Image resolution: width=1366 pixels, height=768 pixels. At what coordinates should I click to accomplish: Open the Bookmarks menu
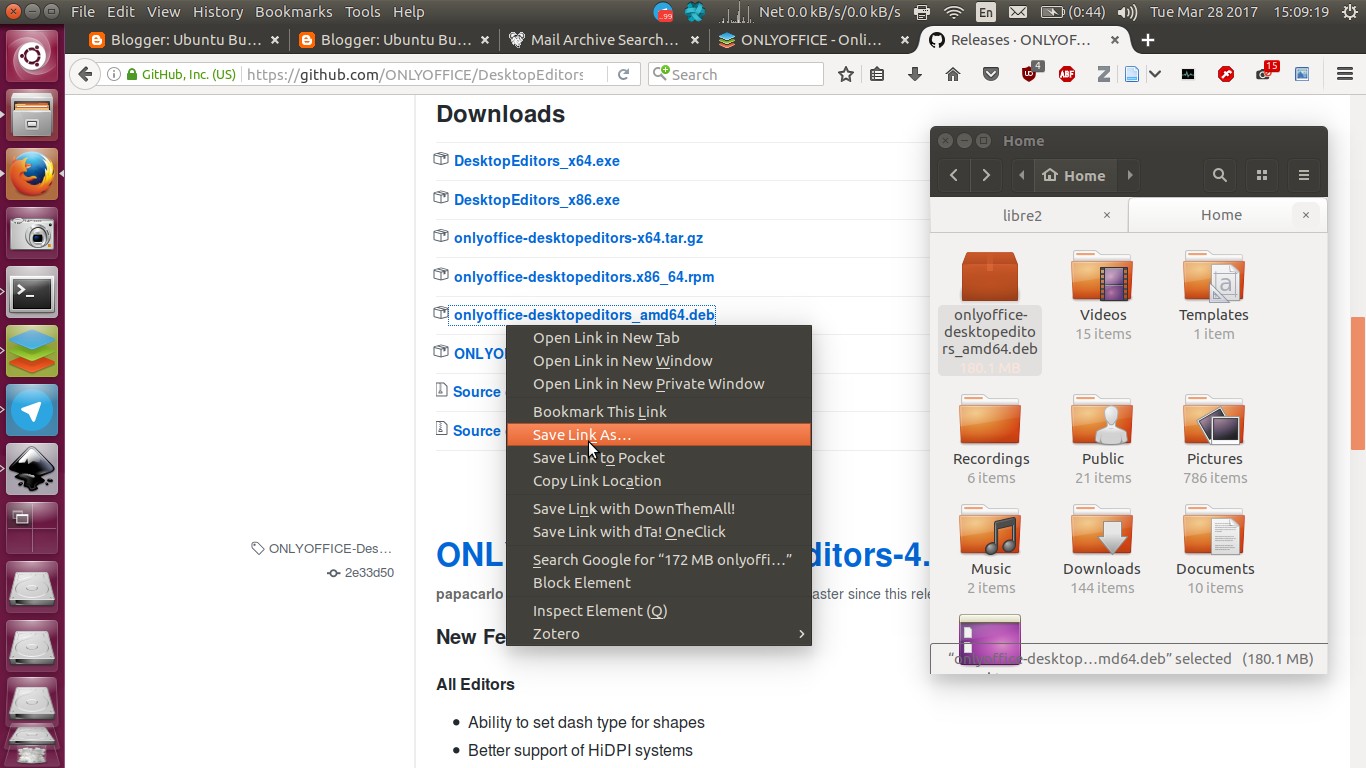[296, 12]
